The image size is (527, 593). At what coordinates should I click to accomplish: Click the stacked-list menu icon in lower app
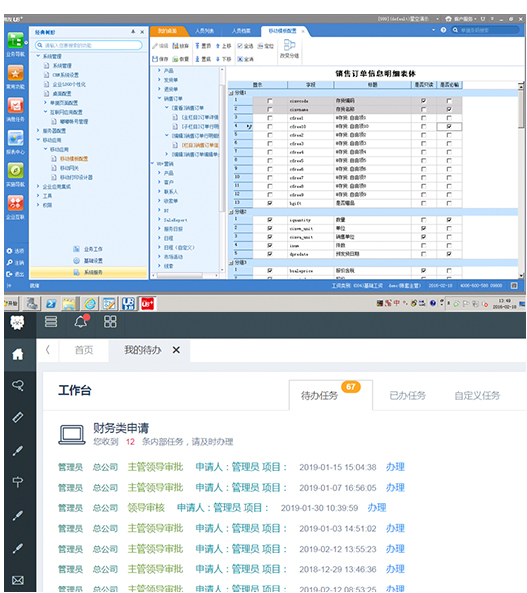coord(51,321)
